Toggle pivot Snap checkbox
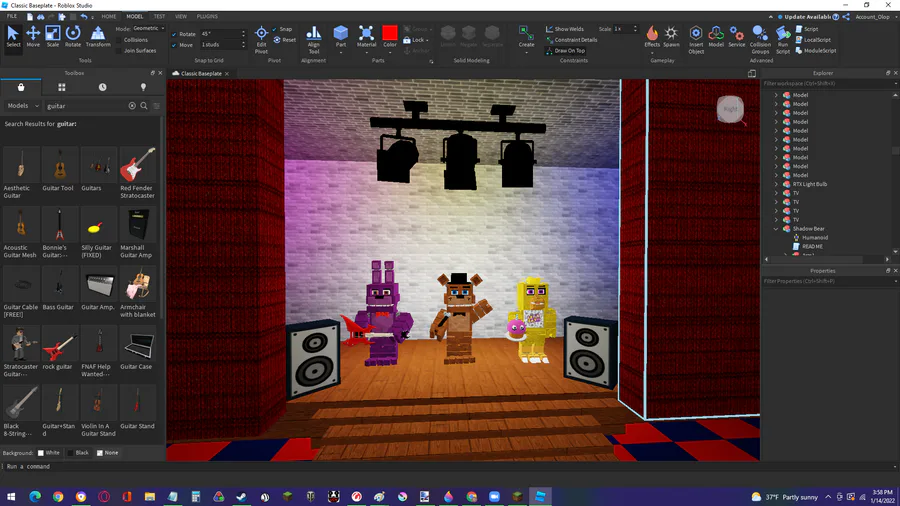The width and height of the screenshot is (900, 506). [x=274, y=29]
